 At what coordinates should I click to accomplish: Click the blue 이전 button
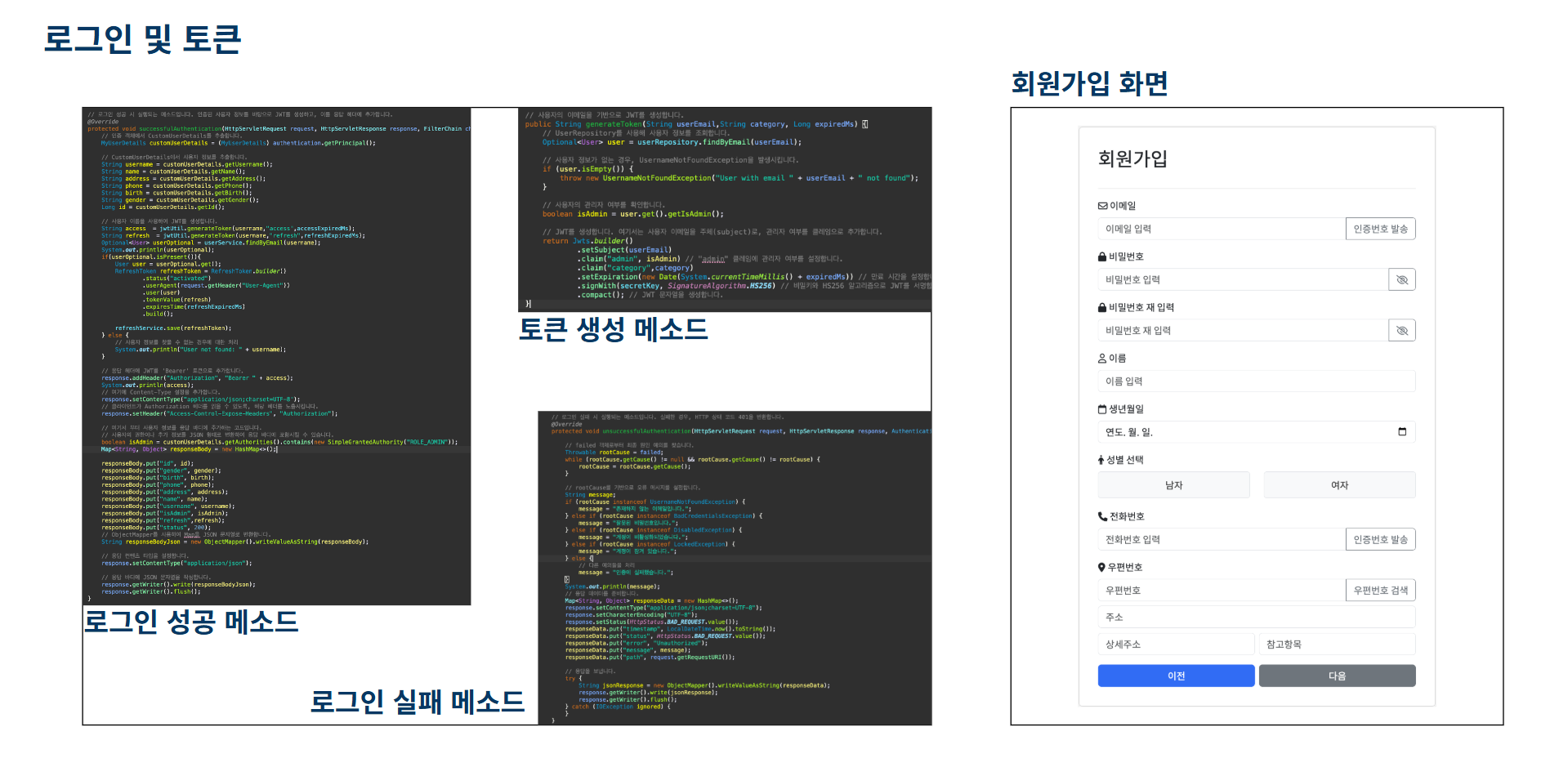coord(1175,676)
